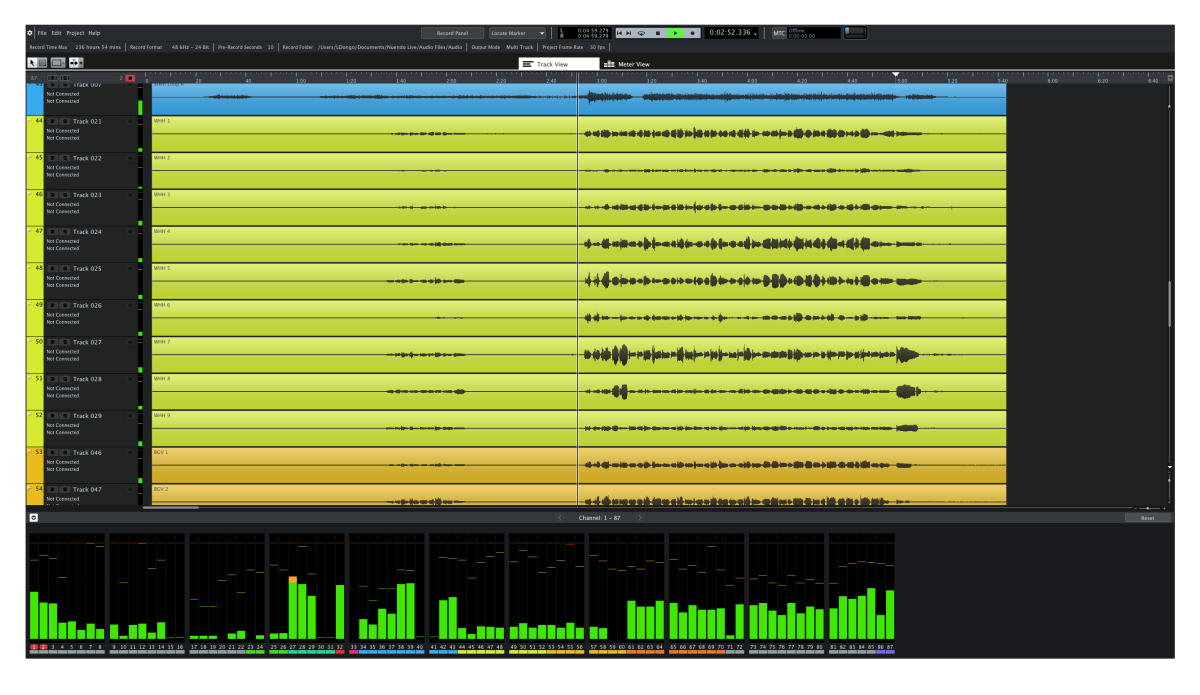Reset the meter peaks with the Reset button

(1147, 518)
